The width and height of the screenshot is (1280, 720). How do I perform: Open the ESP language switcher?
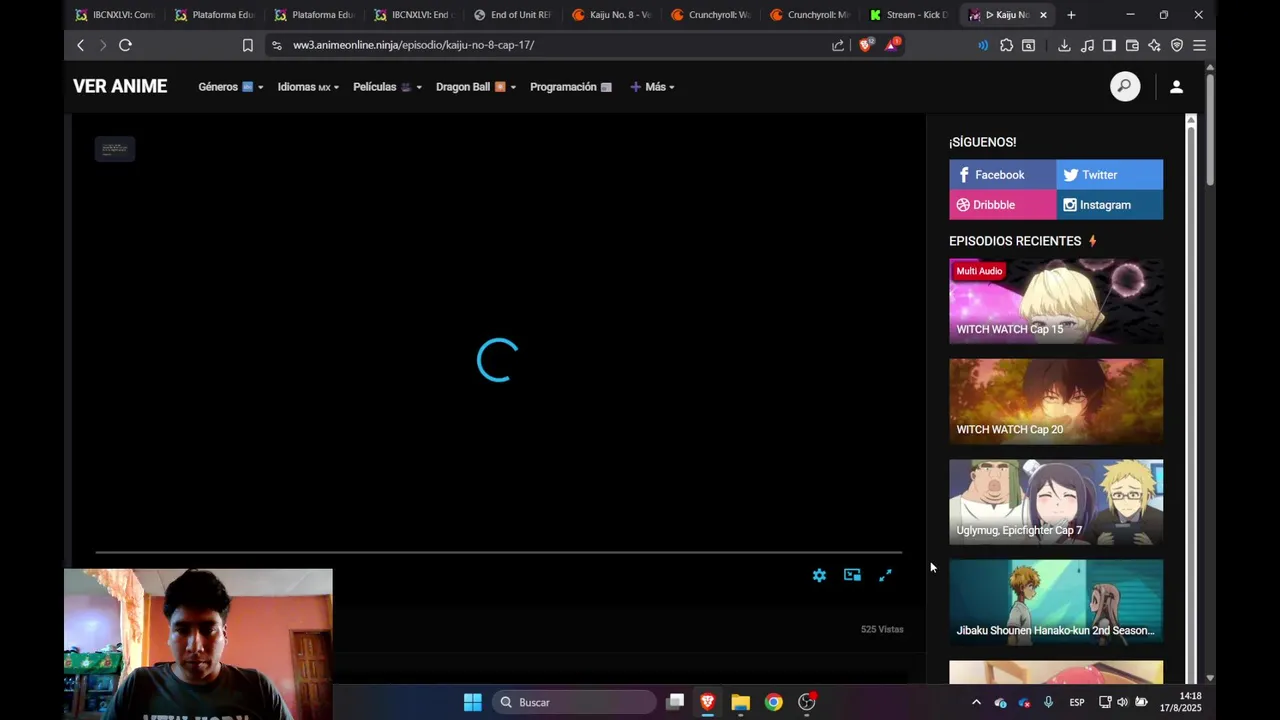1077,702
